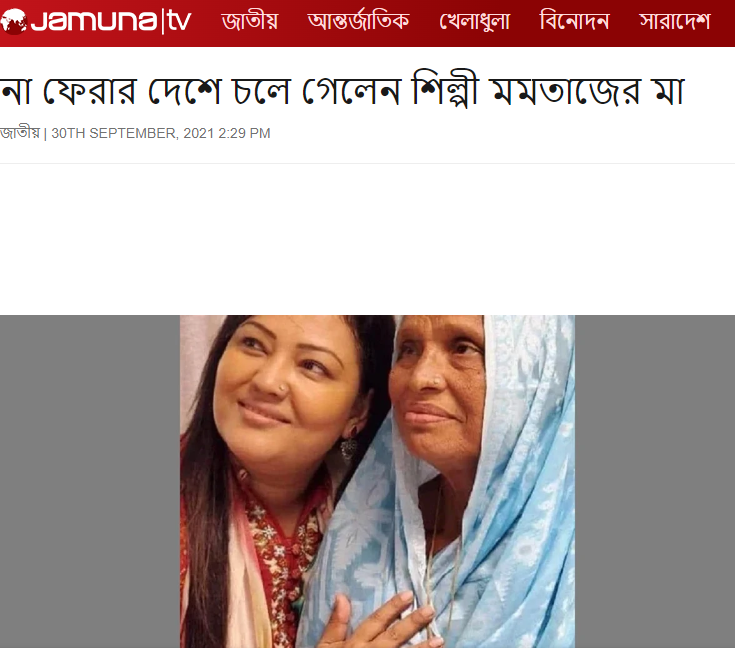The height and width of the screenshot is (648, 735).
Task: Click the 30th September 2021 timestamp
Action: point(161,134)
